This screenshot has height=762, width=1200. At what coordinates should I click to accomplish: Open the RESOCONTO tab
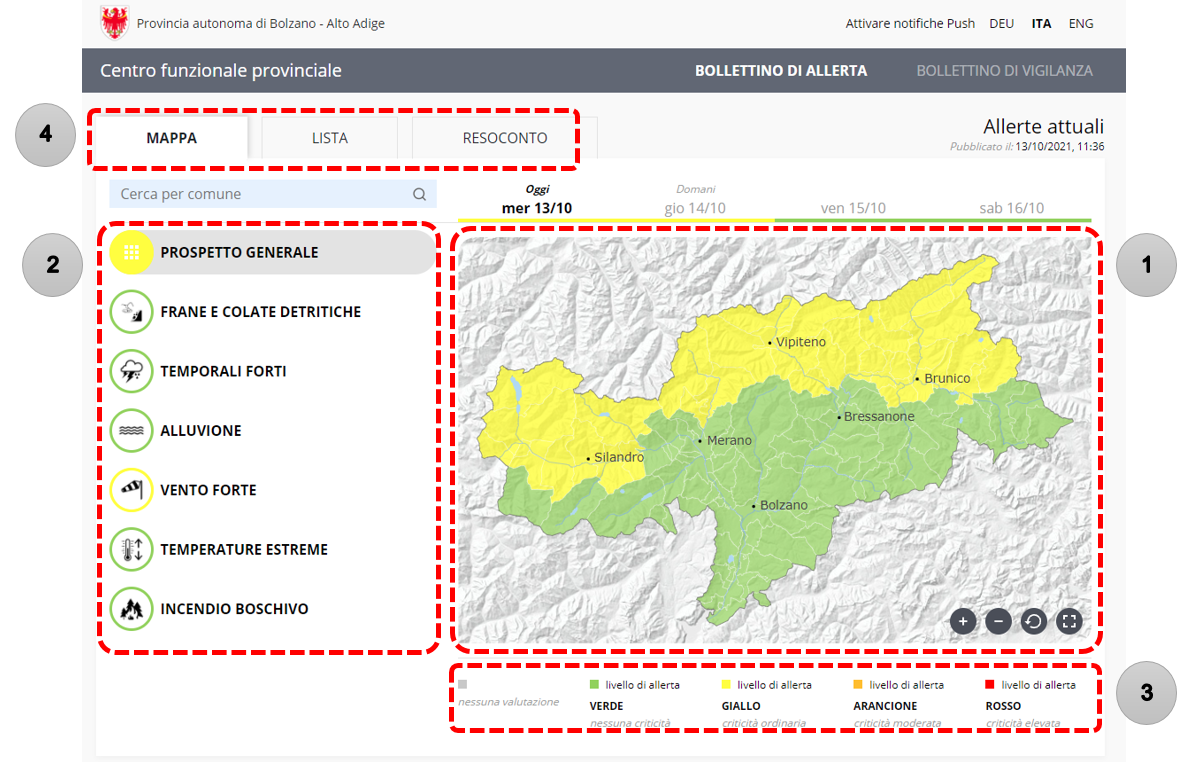point(504,139)
